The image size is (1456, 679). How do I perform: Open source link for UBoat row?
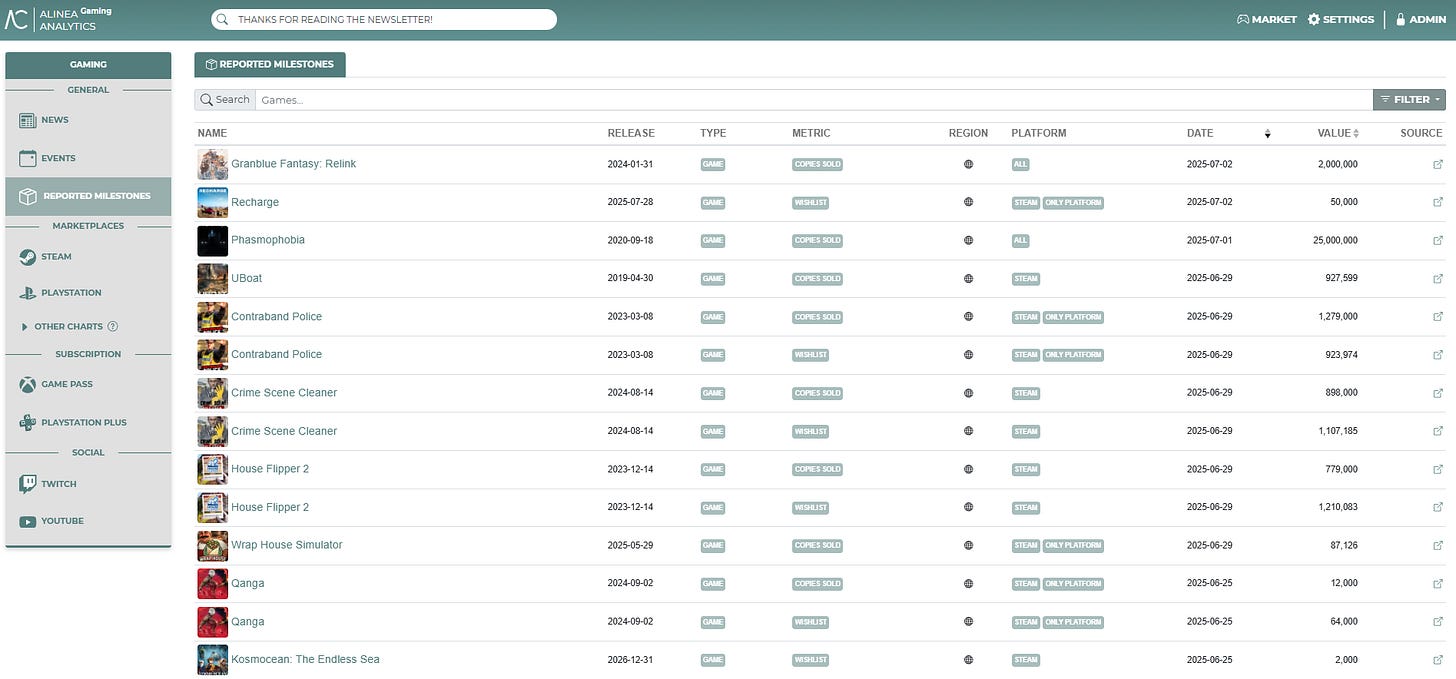coord(1438,278)
